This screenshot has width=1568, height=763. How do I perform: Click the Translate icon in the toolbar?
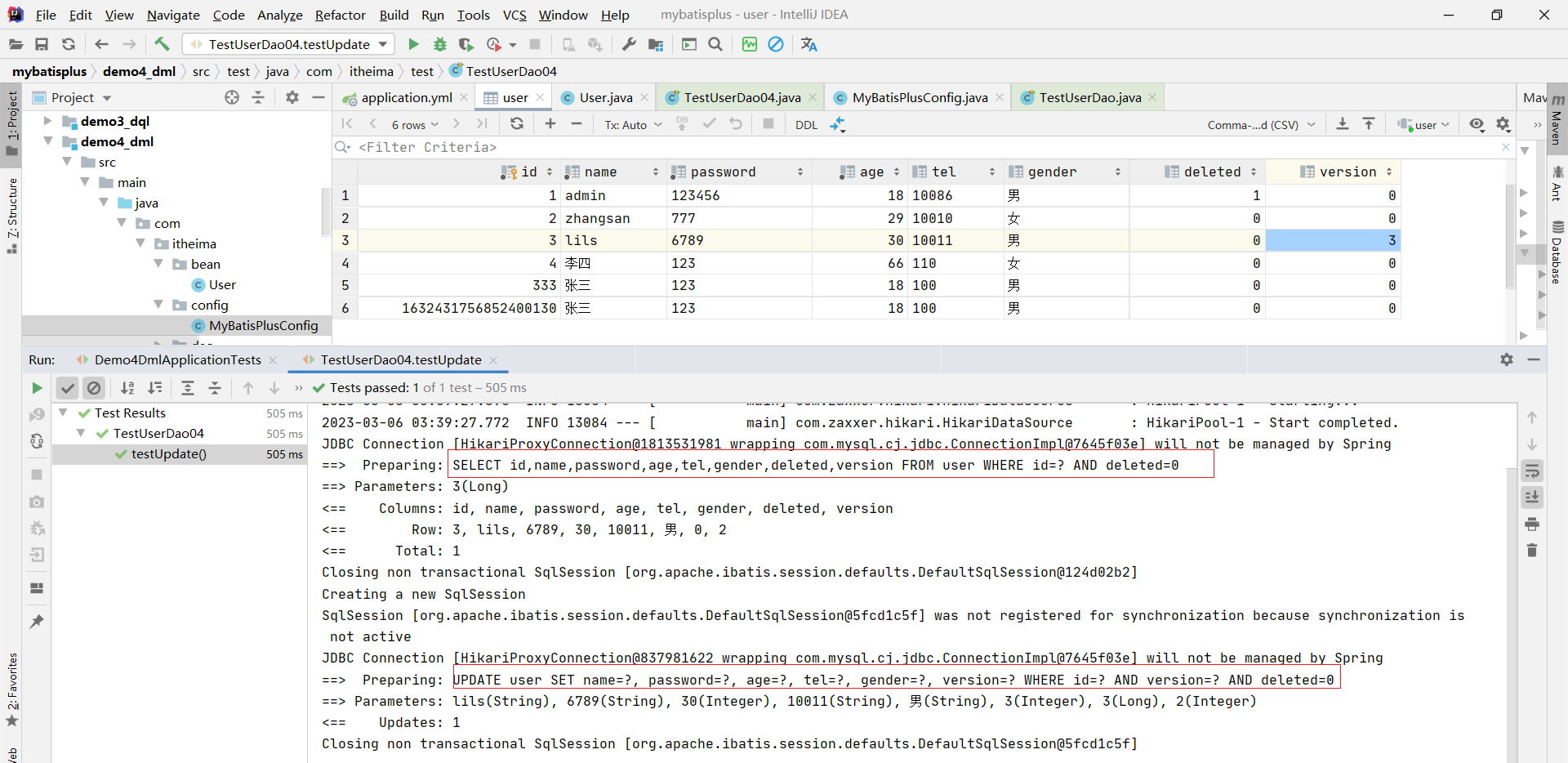tap(808, 44)
